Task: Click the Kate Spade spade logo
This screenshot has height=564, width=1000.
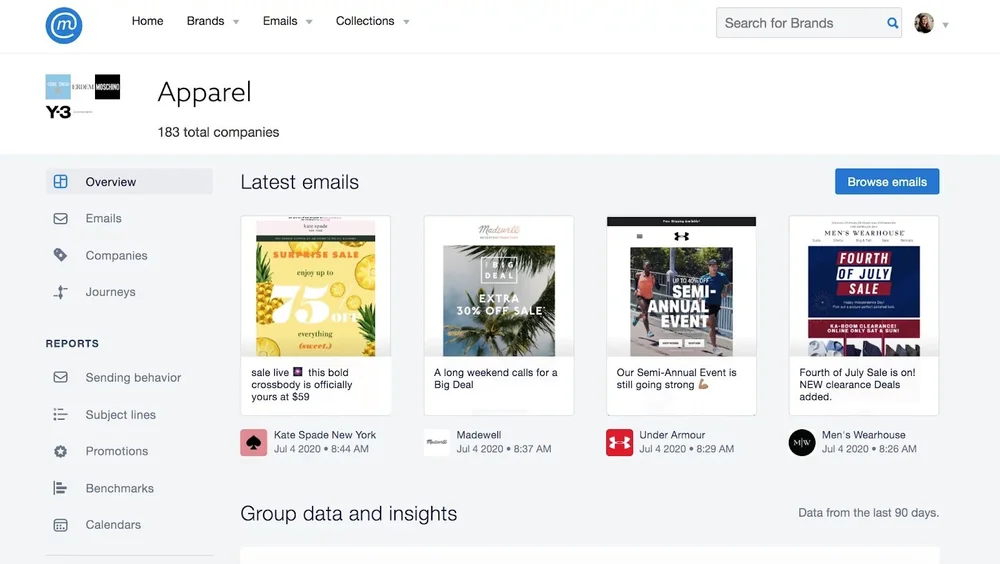Action: pos(254,442)
